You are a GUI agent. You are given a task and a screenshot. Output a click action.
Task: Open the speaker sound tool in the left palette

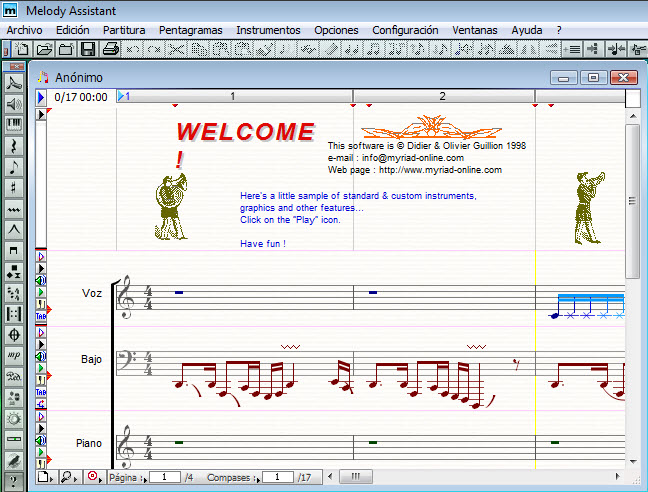pos(14,104)
